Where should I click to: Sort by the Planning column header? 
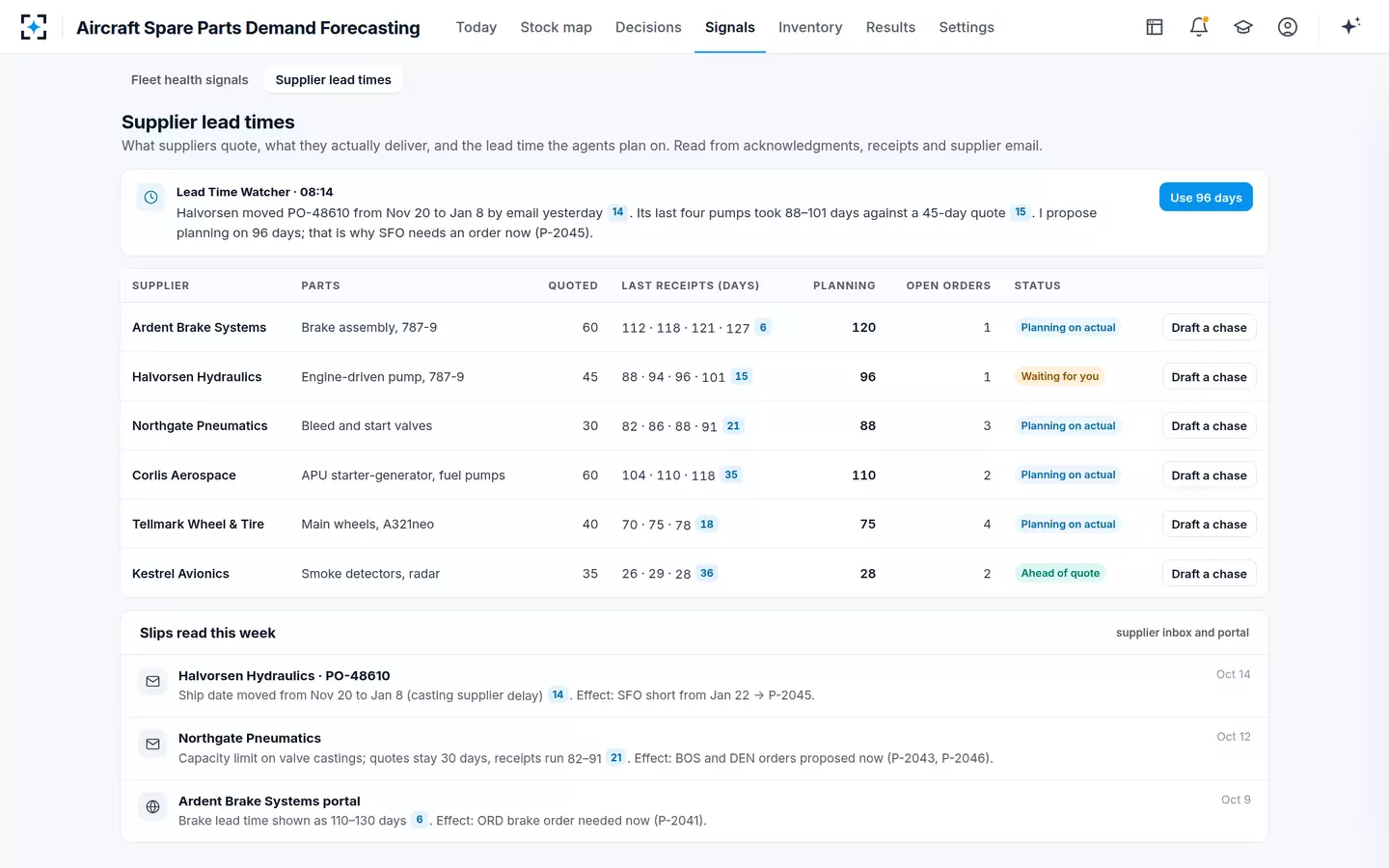point(844,285)
